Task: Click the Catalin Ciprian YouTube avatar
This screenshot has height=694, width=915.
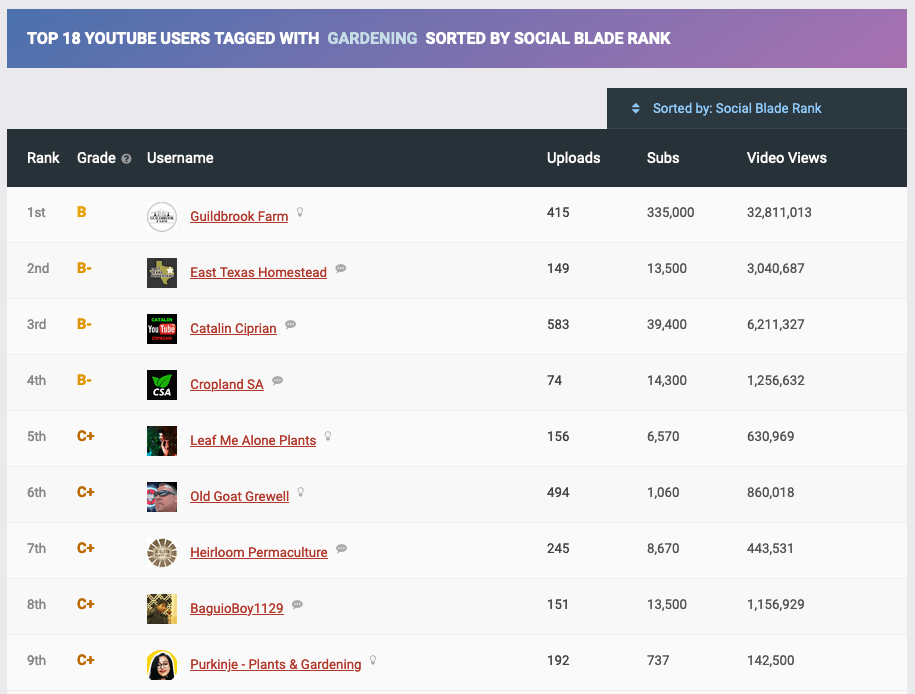Action: tap(162, 329)
